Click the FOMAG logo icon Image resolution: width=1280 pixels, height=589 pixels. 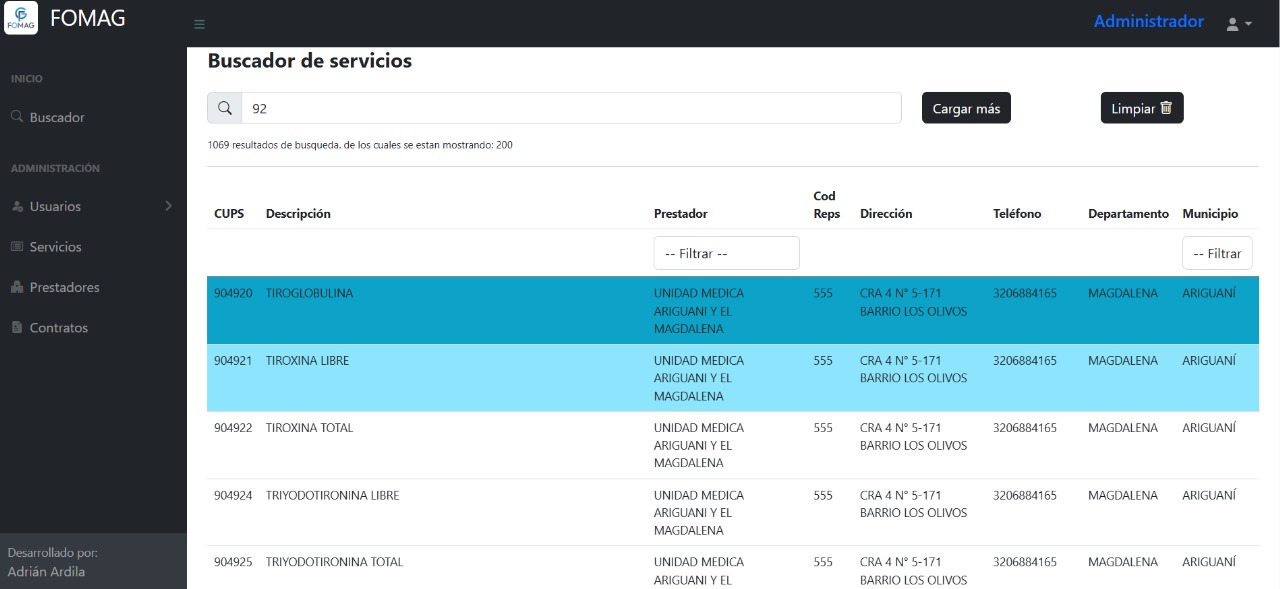(20, 17)
